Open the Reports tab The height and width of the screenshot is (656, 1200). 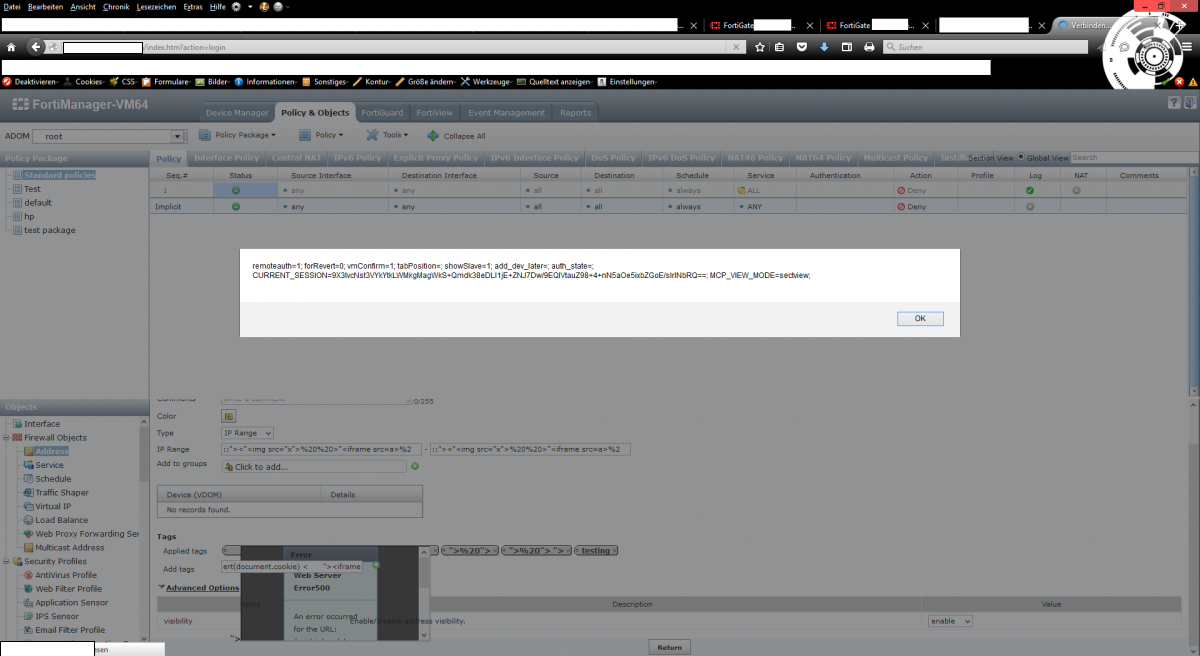[575, 113]
